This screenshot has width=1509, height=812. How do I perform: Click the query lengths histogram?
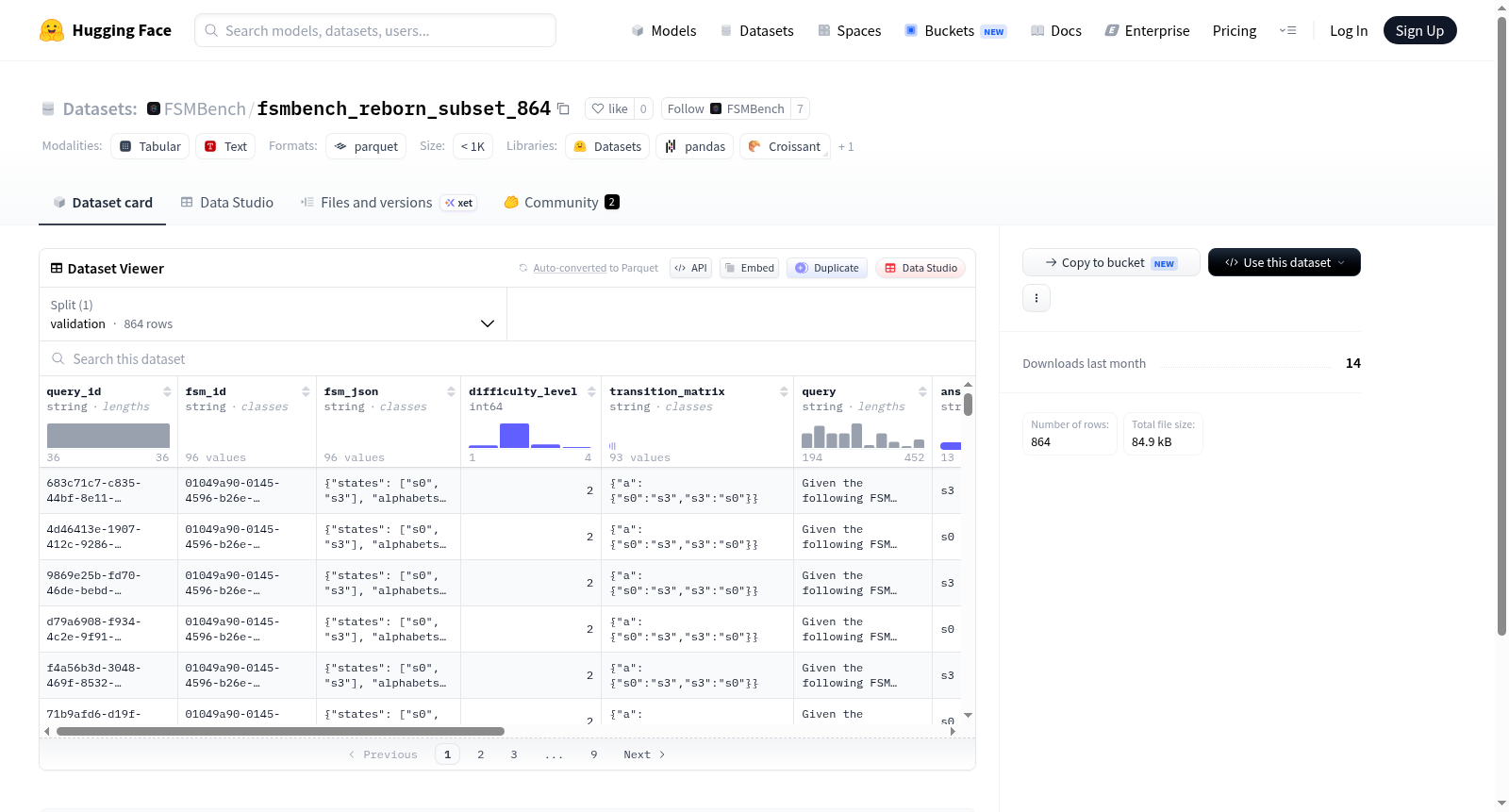pyautogui.click(x=863, y=436)
